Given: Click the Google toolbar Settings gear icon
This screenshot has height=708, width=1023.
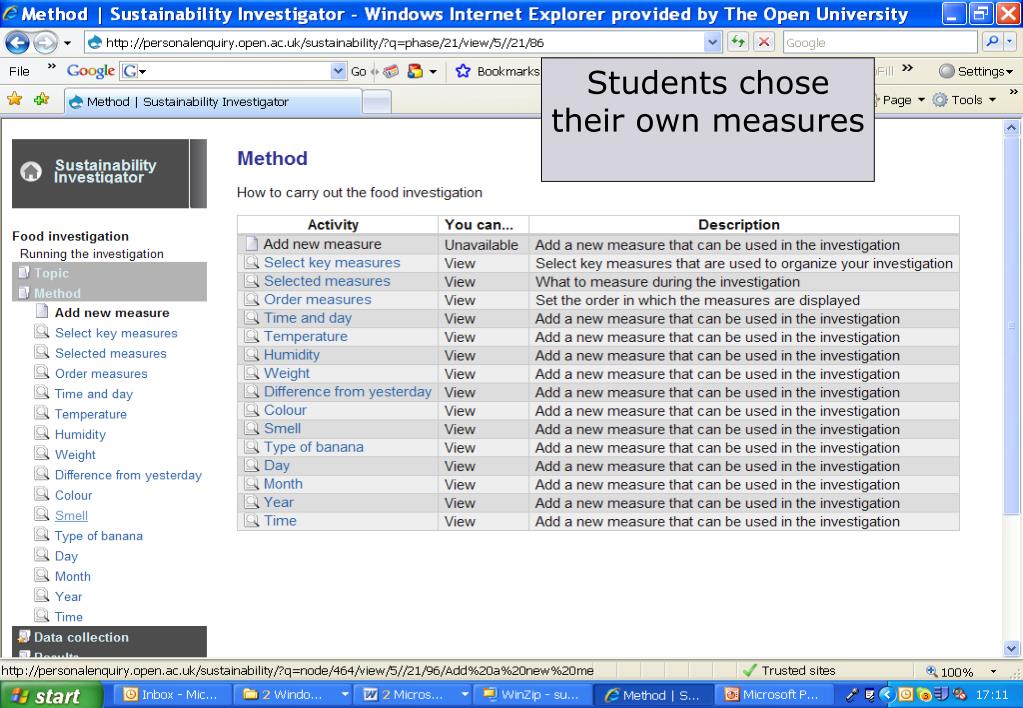Looking at the screenshot, I should point(946,71).
